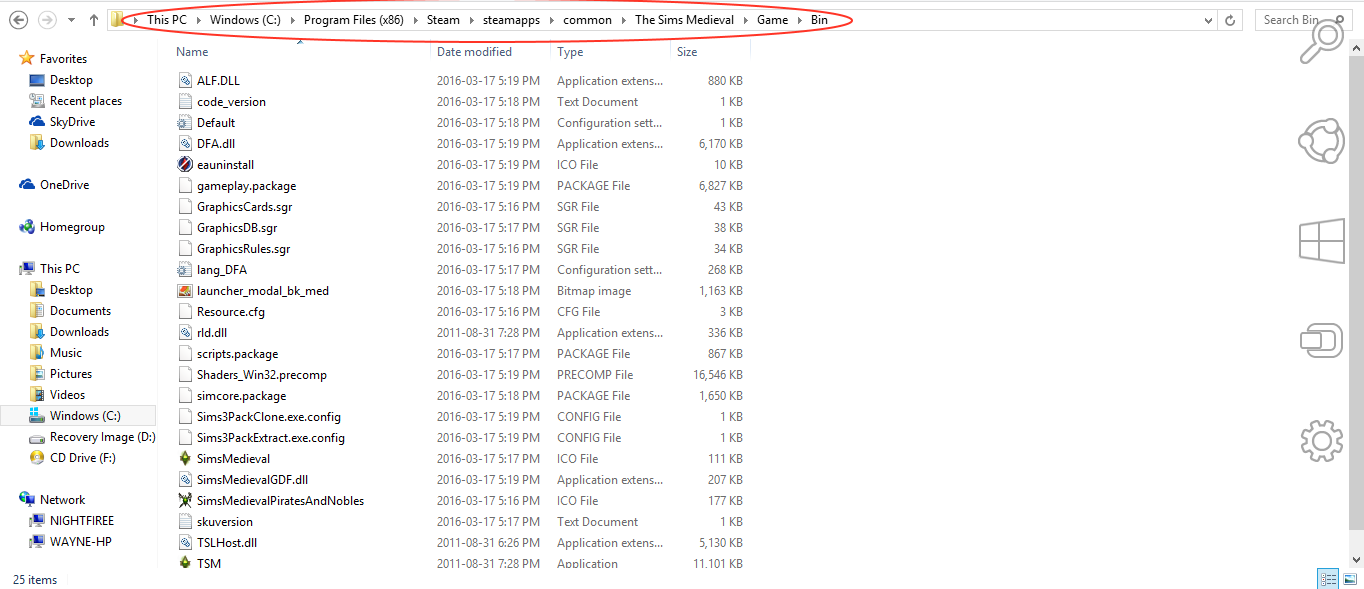Viewport: 1364px width, 589px height.
Task: Open chevron after Windows (C:) in breadcrumb
Action: click(x=294, y=20)
